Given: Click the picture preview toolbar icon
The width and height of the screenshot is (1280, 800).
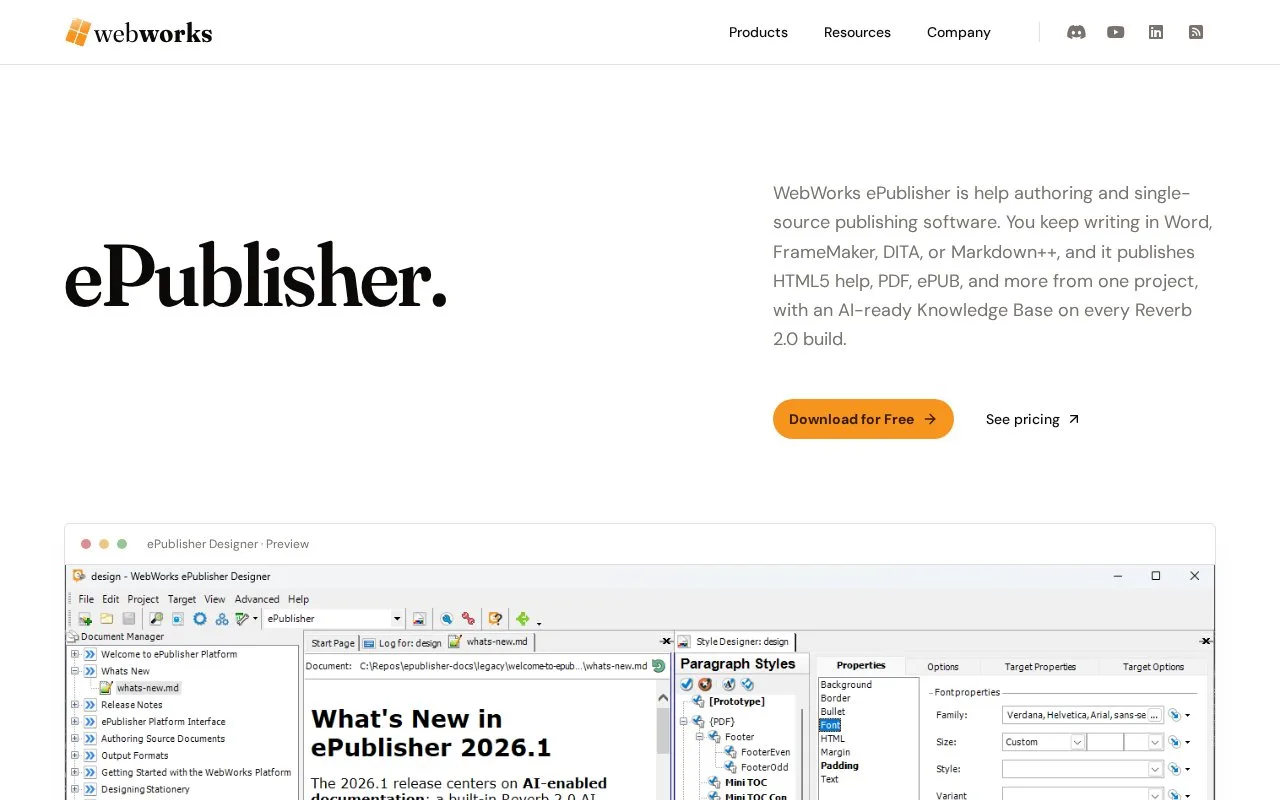Looking at the screenshot, I should coord(419,619).
